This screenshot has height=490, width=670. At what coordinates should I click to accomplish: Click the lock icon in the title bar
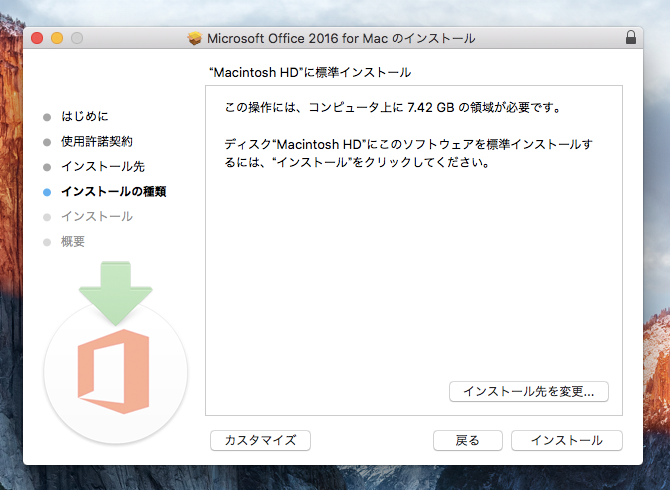pos(631,38)
